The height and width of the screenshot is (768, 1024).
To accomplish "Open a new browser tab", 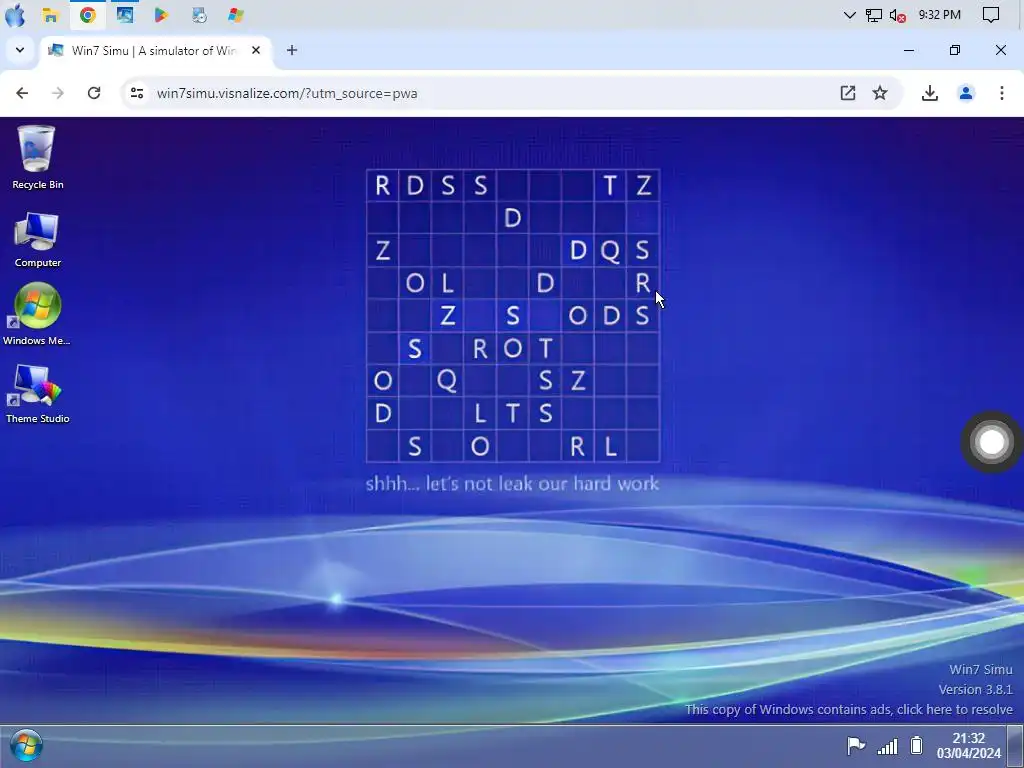I will [292, 50].
